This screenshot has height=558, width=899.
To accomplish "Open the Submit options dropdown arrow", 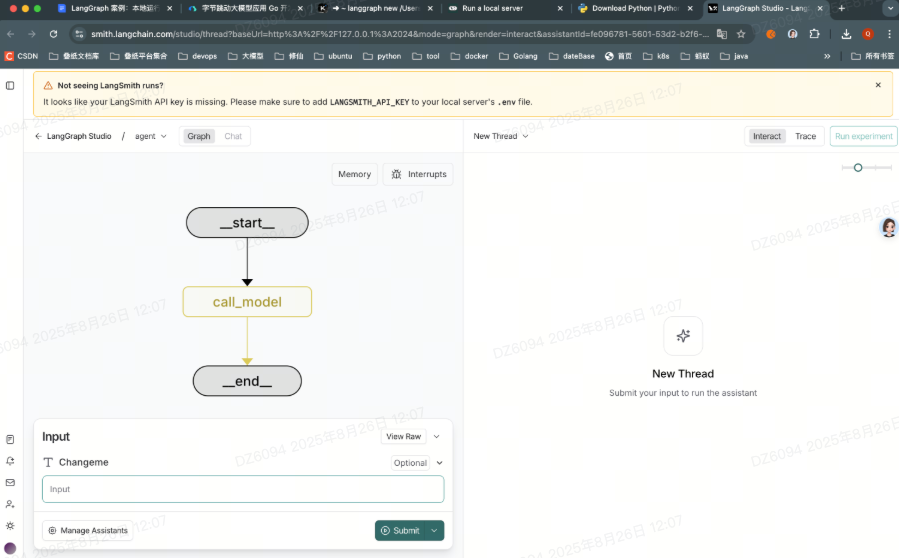I will coord(435,530).
